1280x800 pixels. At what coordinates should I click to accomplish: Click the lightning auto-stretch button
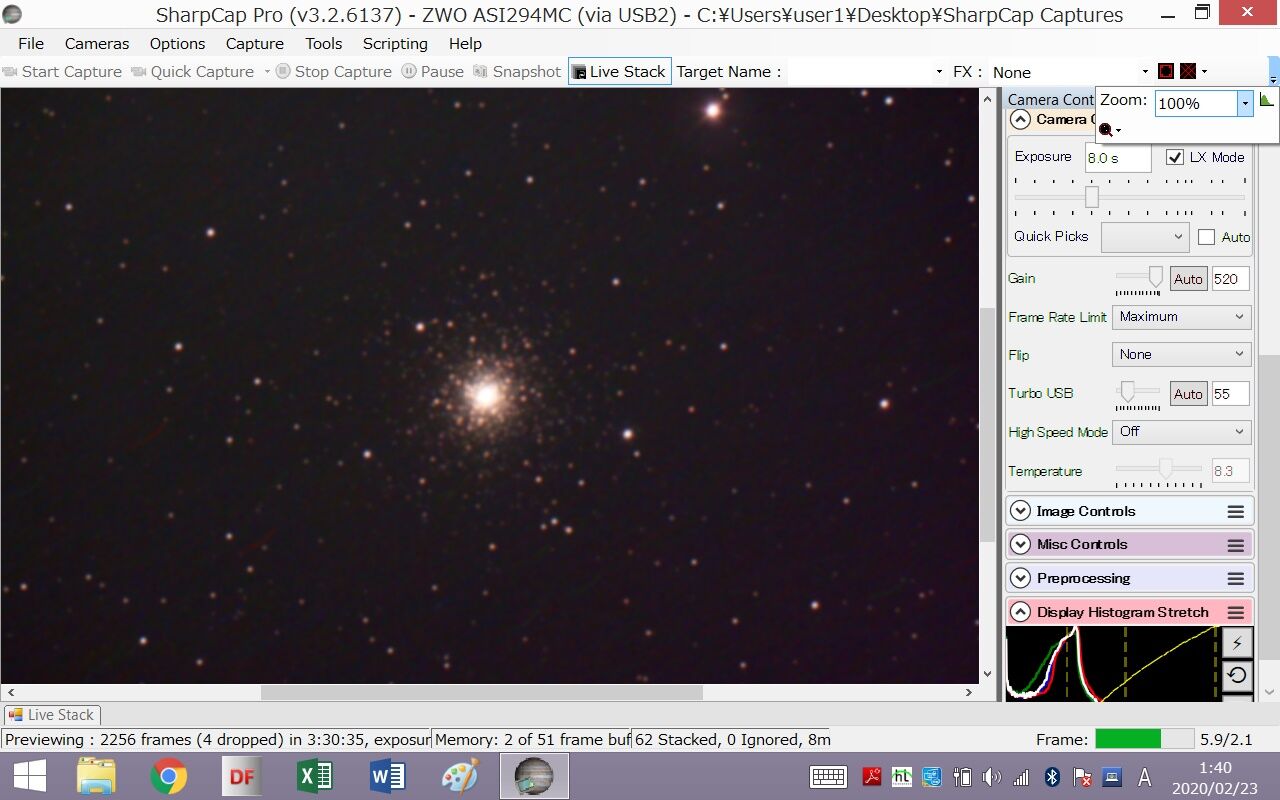[1237, 643]
